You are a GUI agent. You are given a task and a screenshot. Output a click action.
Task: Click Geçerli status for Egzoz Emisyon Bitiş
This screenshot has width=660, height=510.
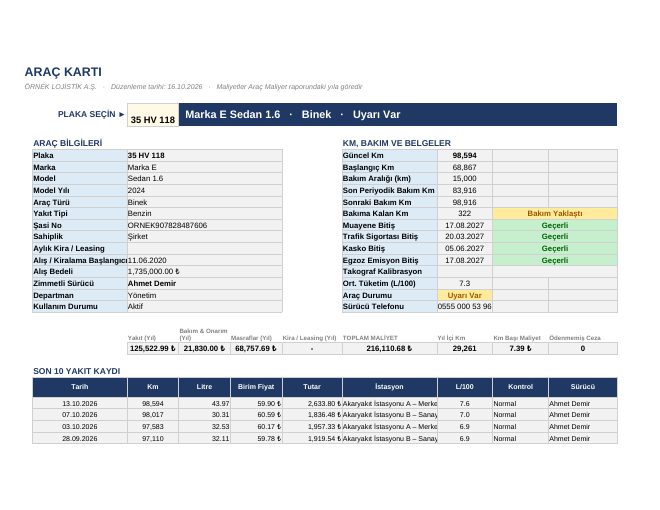(x=555, y=260)
